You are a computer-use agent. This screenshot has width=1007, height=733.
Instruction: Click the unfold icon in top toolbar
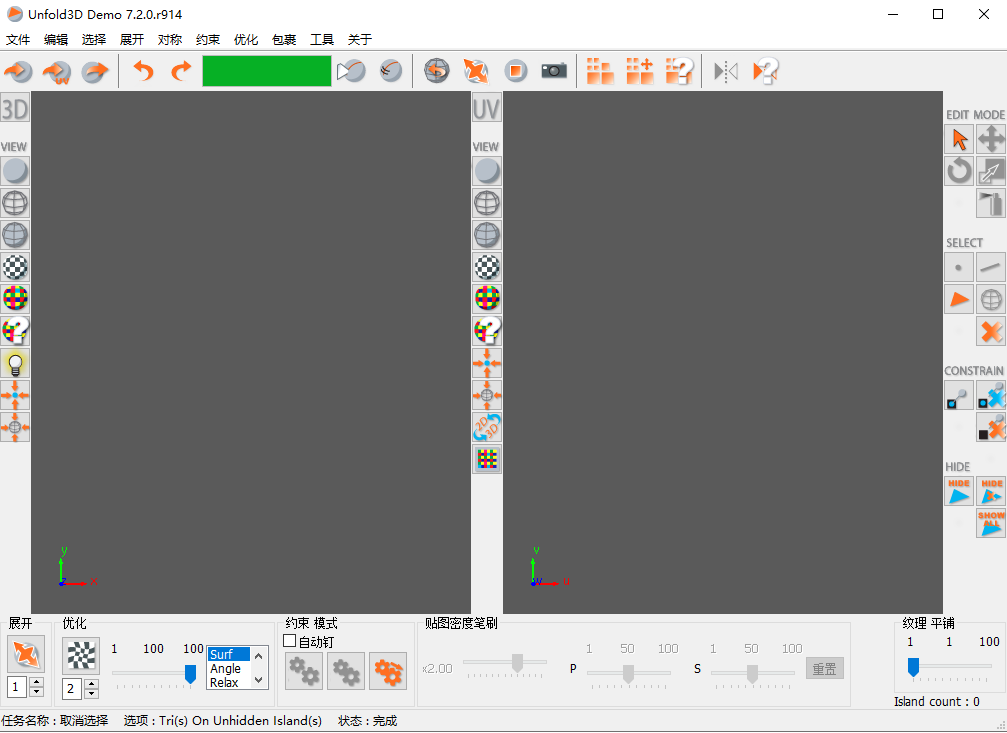pyautogui.click(x=476, y=71)
